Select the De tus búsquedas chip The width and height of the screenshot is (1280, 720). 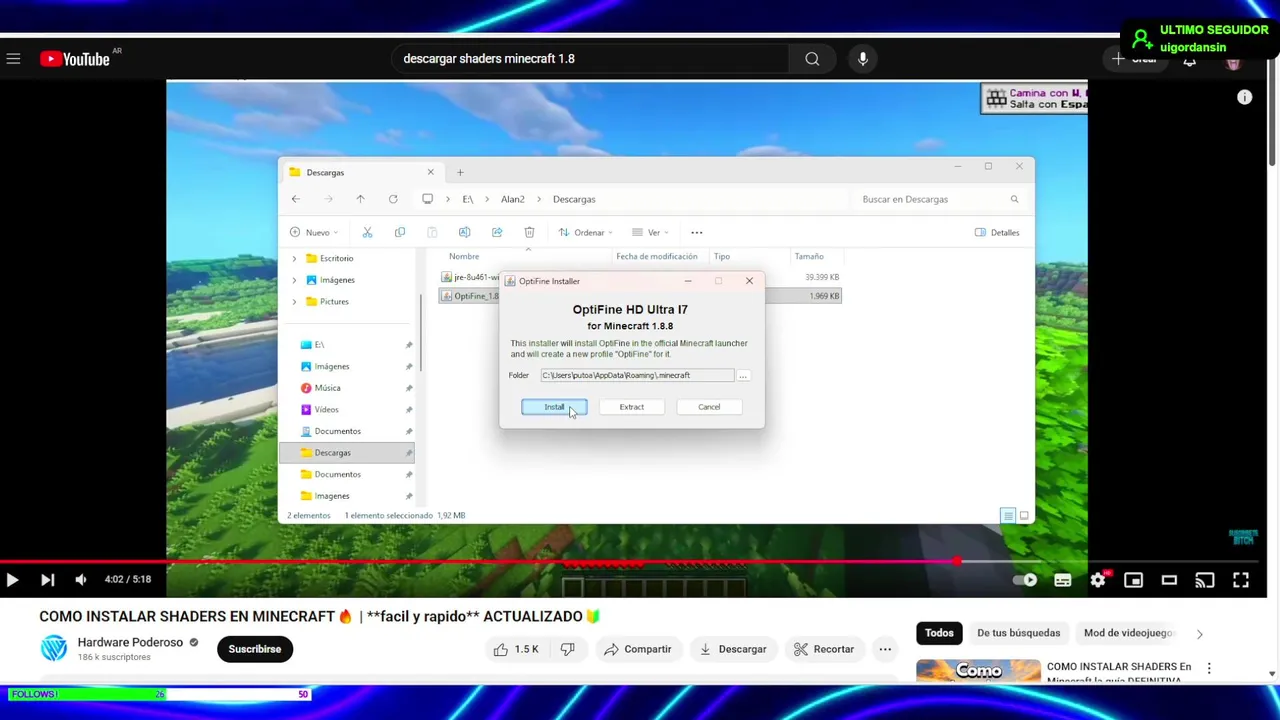point(1018,633)
